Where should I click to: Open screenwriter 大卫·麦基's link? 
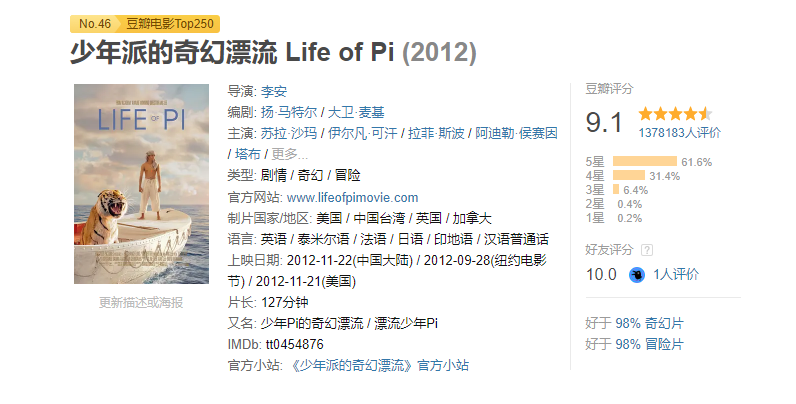point(356,112)
